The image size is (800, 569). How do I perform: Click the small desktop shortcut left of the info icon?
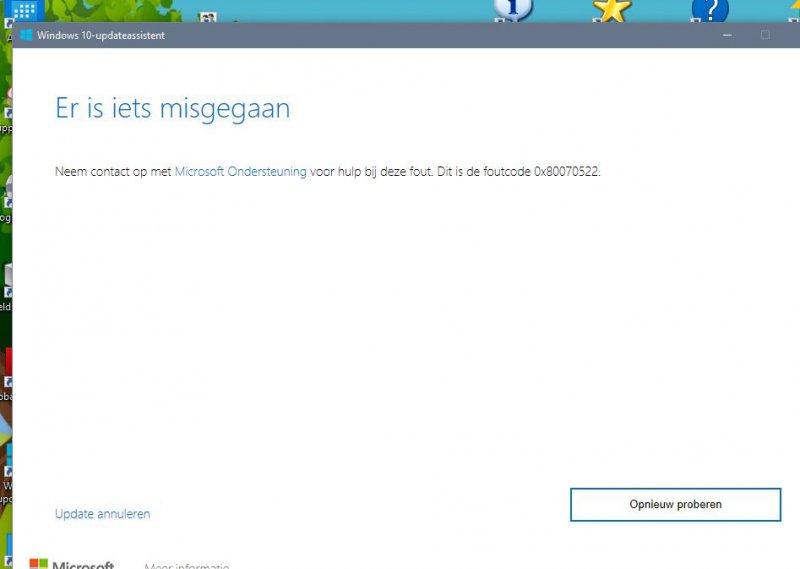click(208, 17)
